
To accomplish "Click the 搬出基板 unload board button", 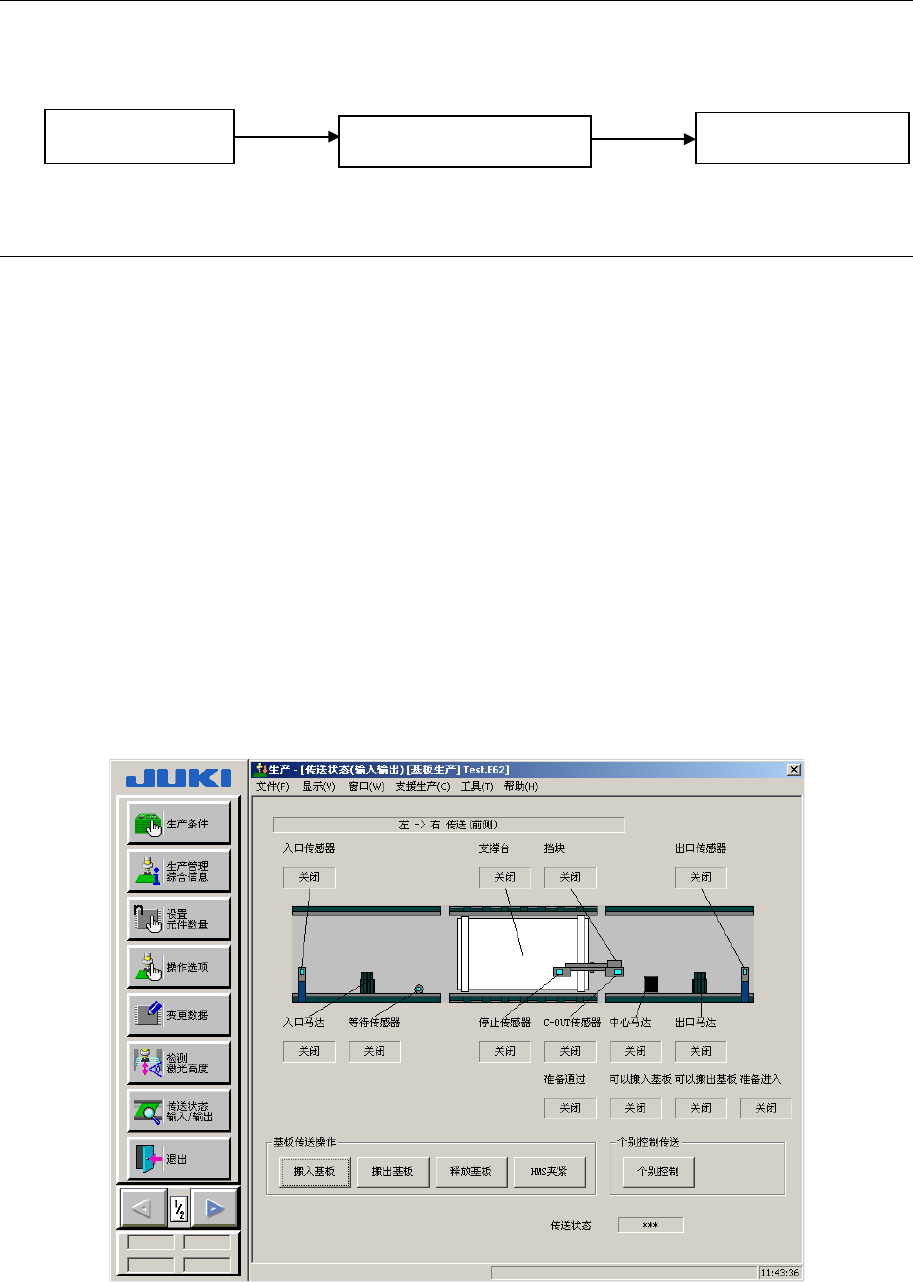I will click(392, 1171).
